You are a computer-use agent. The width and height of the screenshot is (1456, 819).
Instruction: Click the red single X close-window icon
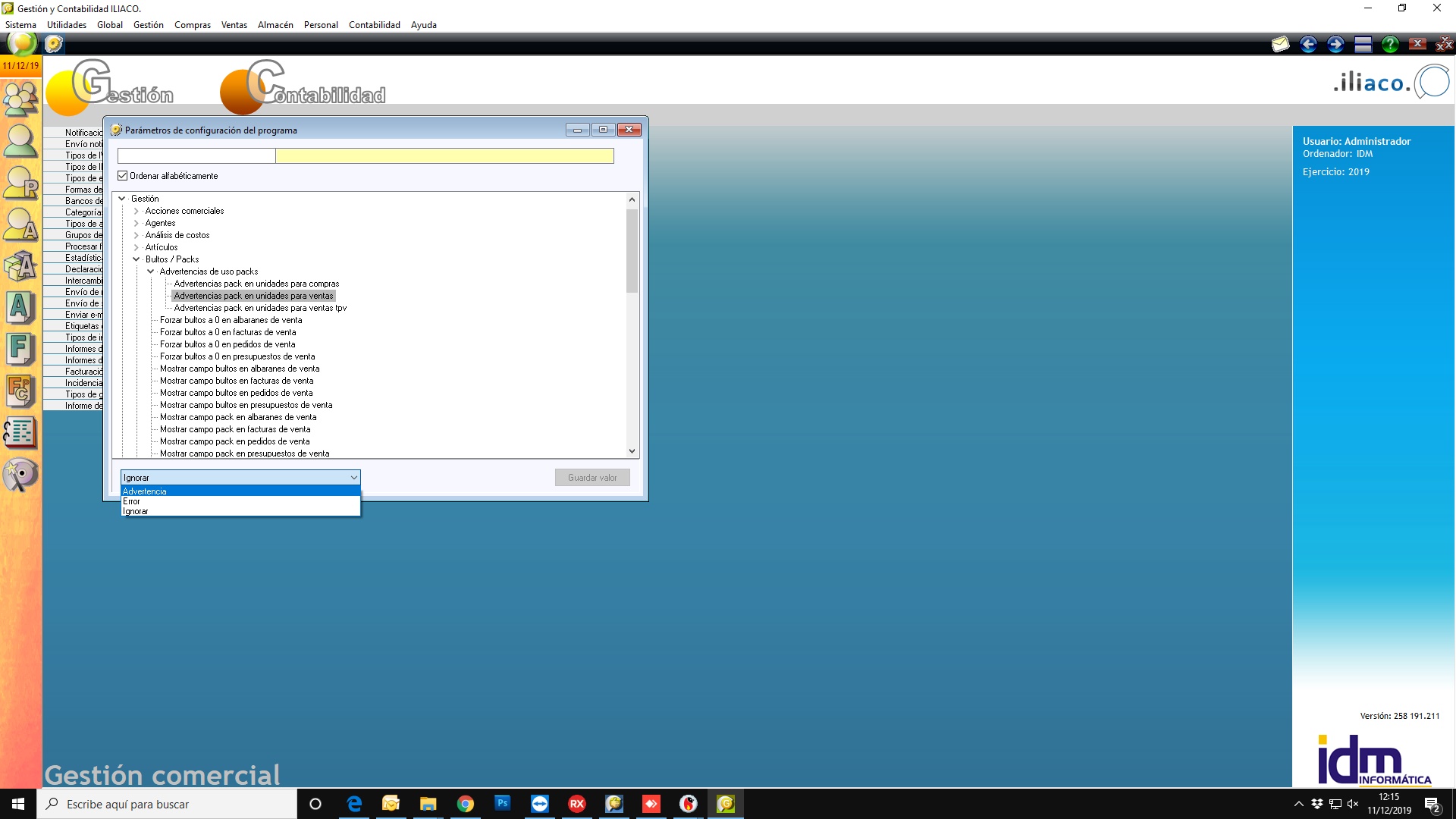(x=1417, y=44)
